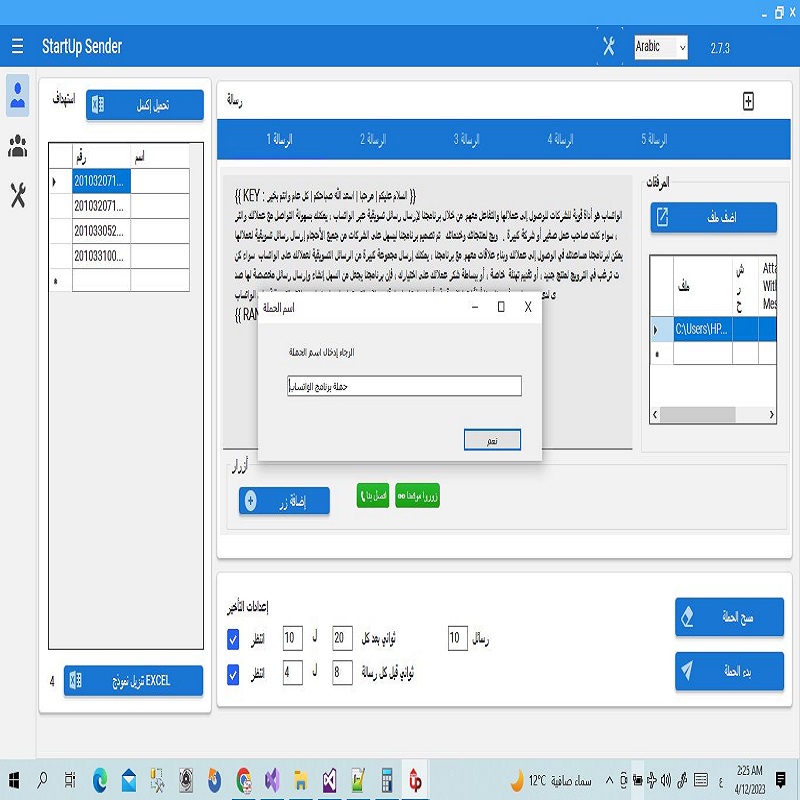Select the C:\Users\HP... attachment cell
The height and width of the screenshot is (800, 800).
coord(703,329)
